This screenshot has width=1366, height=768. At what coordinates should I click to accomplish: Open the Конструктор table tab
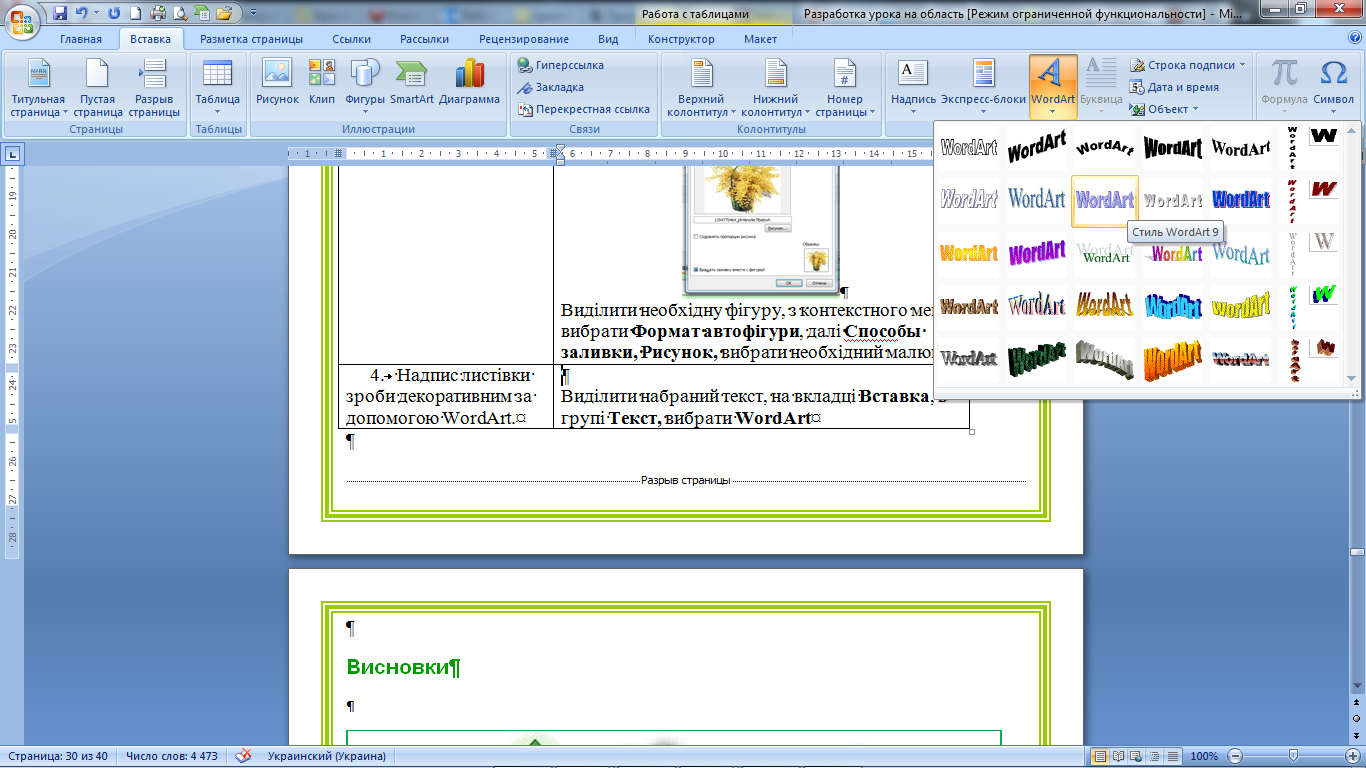tap(681, 39)
